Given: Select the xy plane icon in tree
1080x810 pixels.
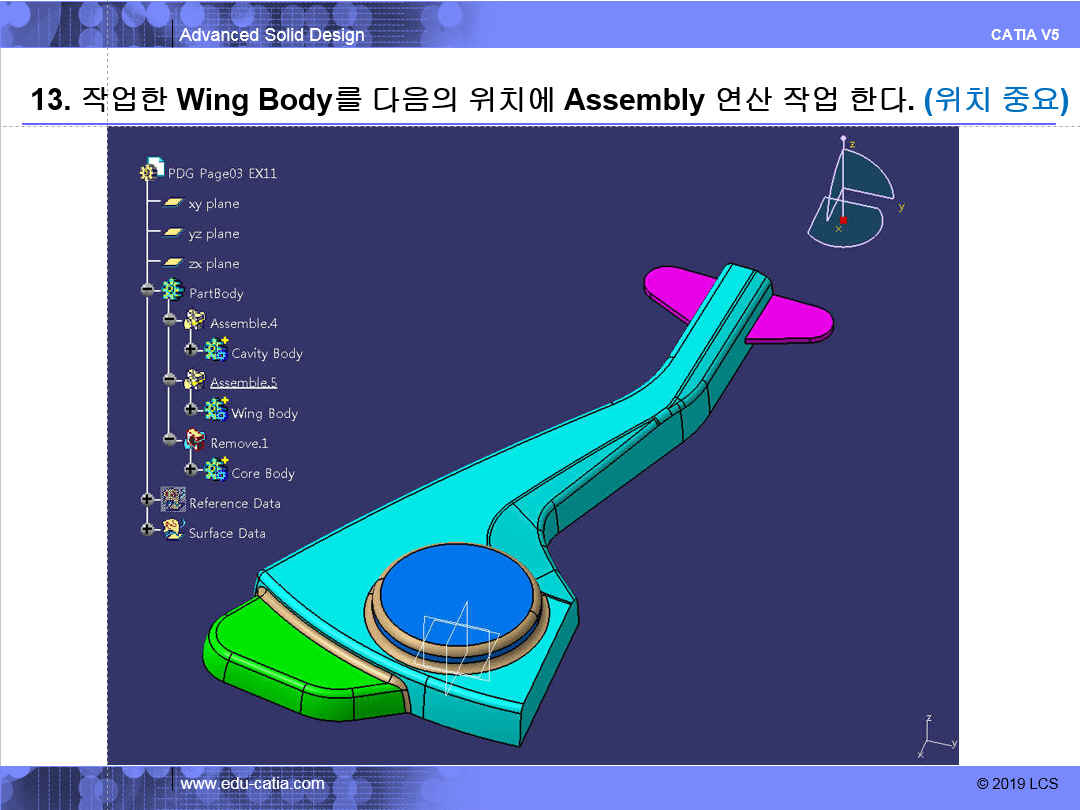Looking at the screenshot, I should 173,203.
